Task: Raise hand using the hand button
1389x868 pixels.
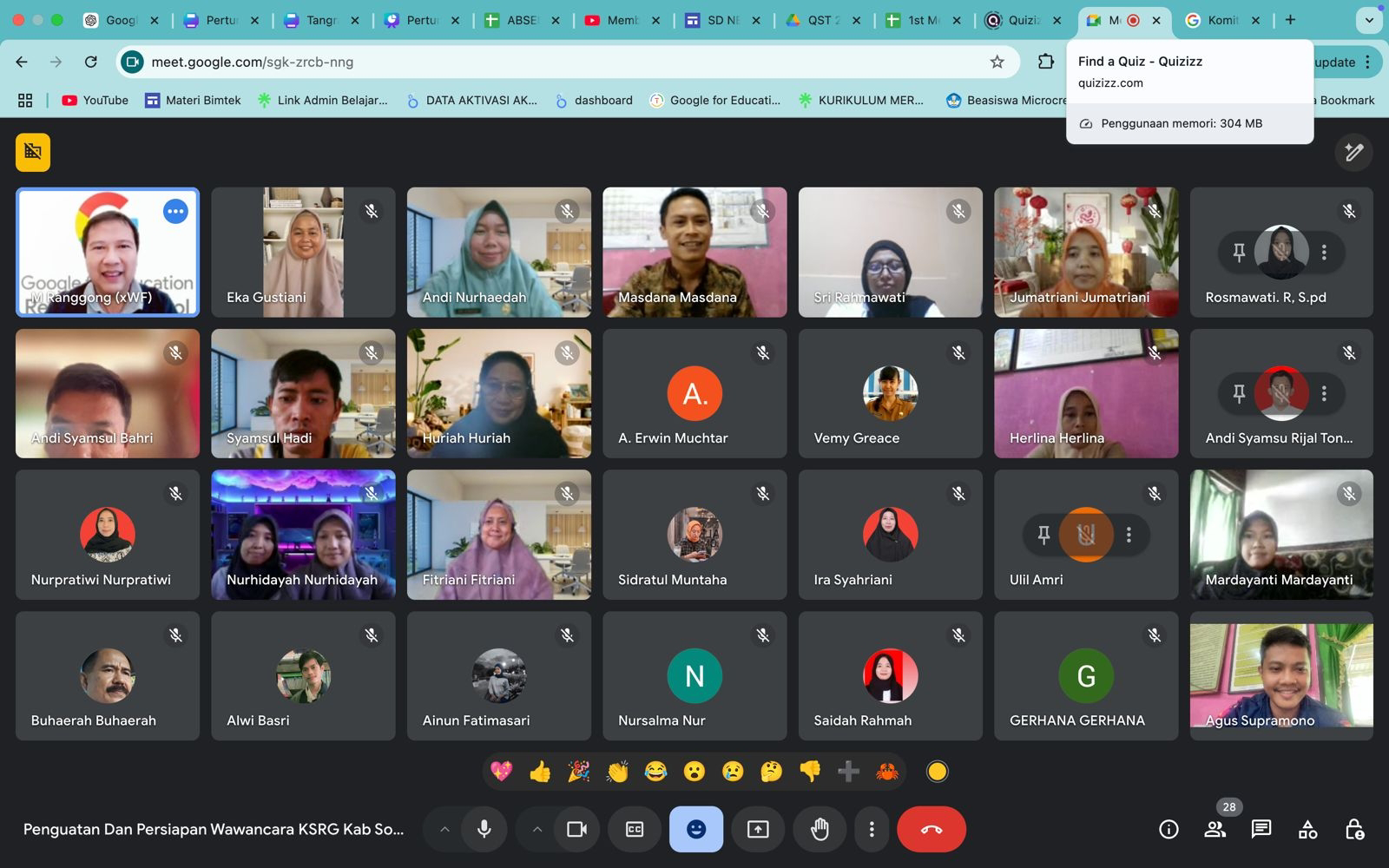Action: coord(820,829)
